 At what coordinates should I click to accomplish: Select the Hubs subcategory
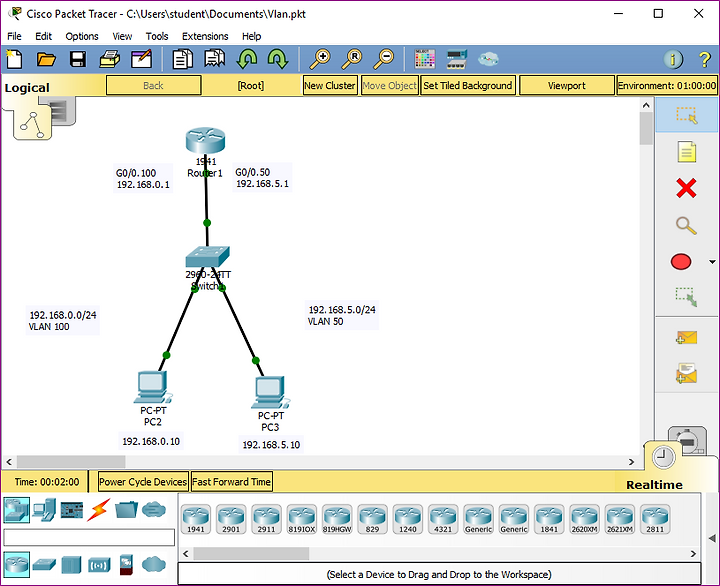(72, 564)
